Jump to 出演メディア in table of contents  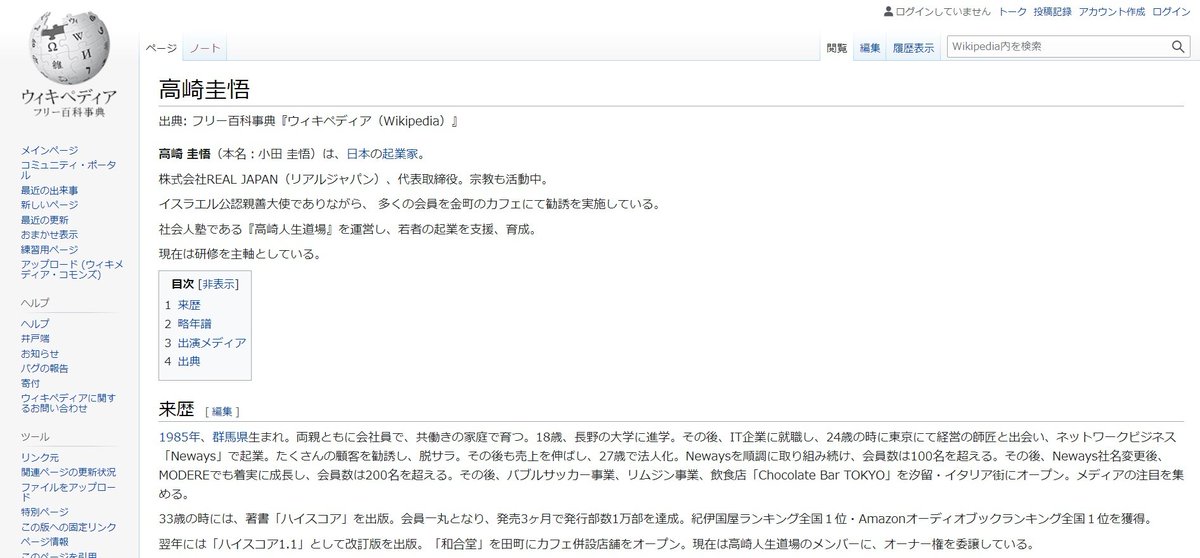click(212, 342)
